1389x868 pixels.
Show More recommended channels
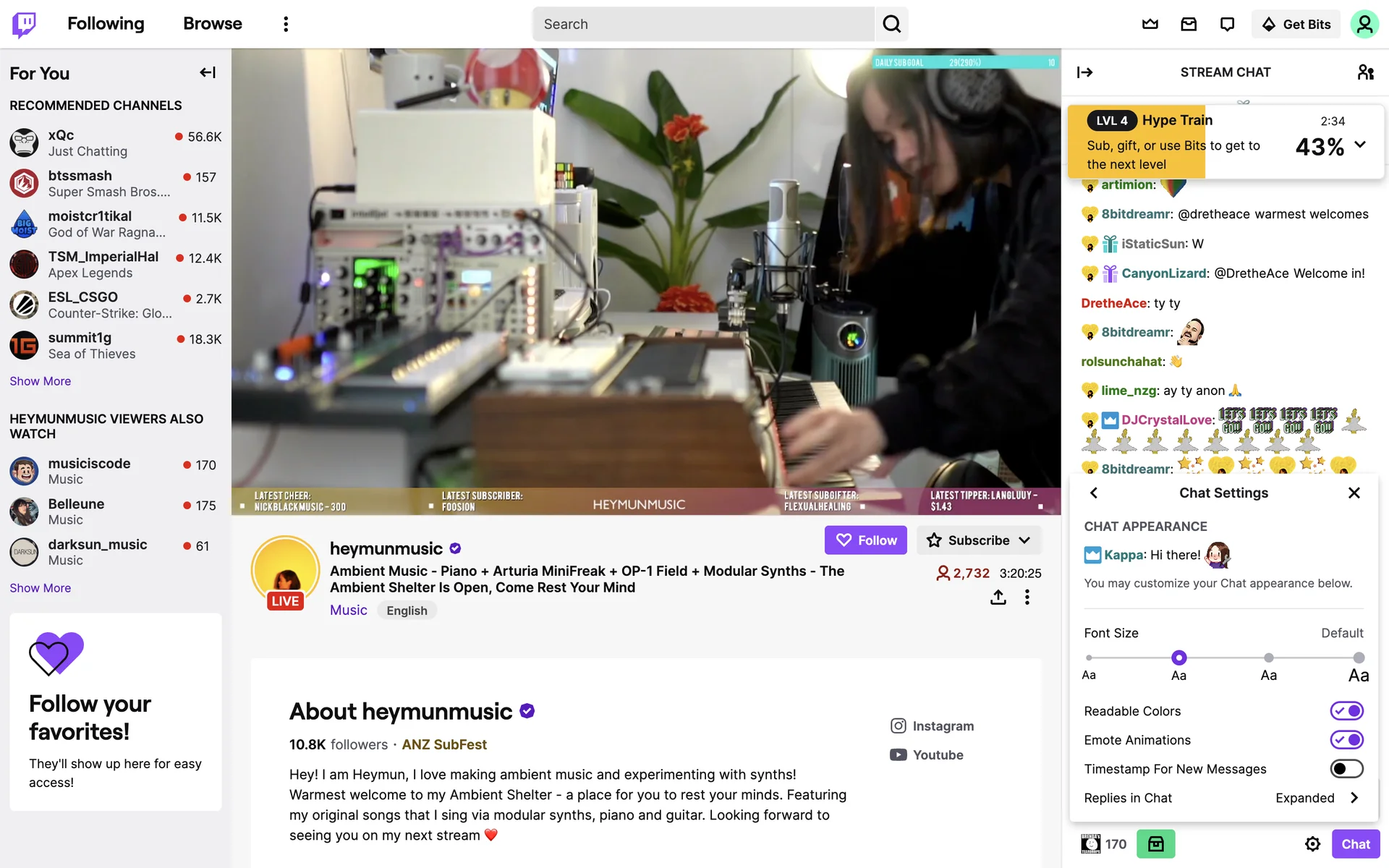coord(41,381)
